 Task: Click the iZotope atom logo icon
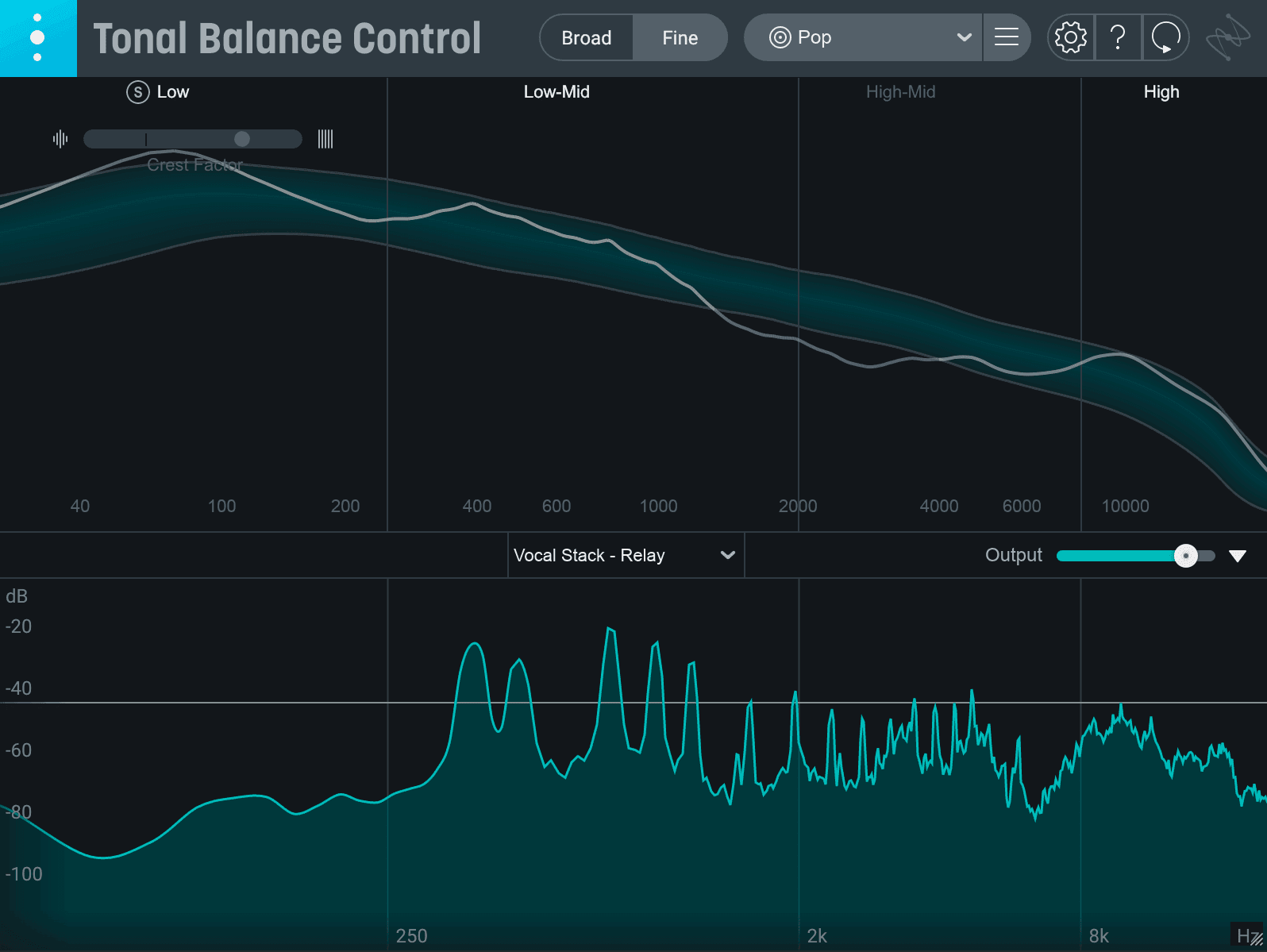pyautogui.click(x=1227, y=37)
